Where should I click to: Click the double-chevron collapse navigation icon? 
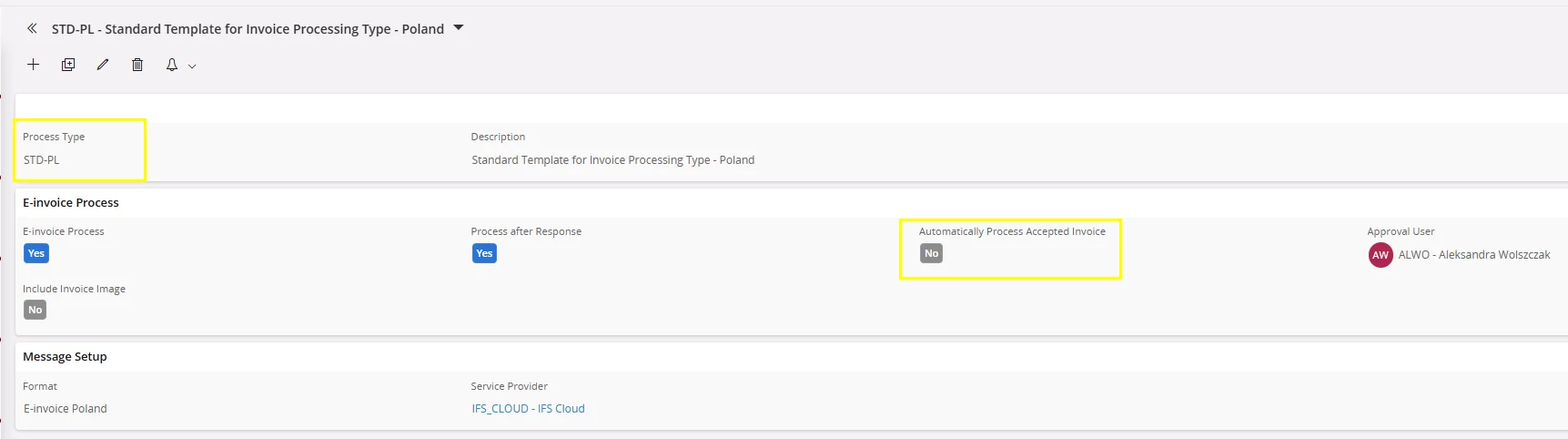click(32, 28)
